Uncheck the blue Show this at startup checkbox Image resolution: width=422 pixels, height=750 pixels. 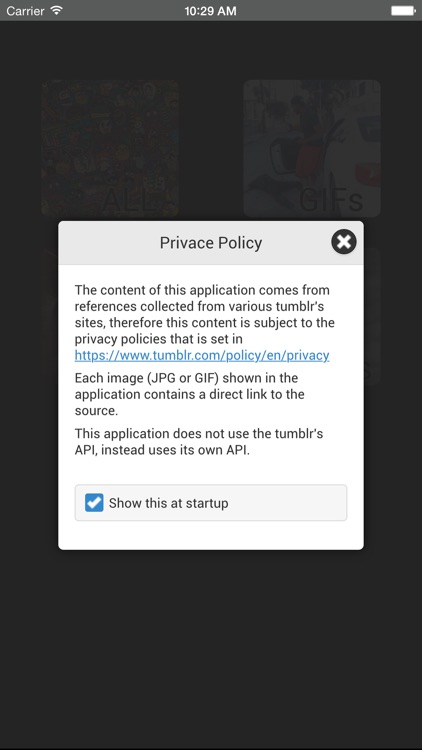pos(94,503)
